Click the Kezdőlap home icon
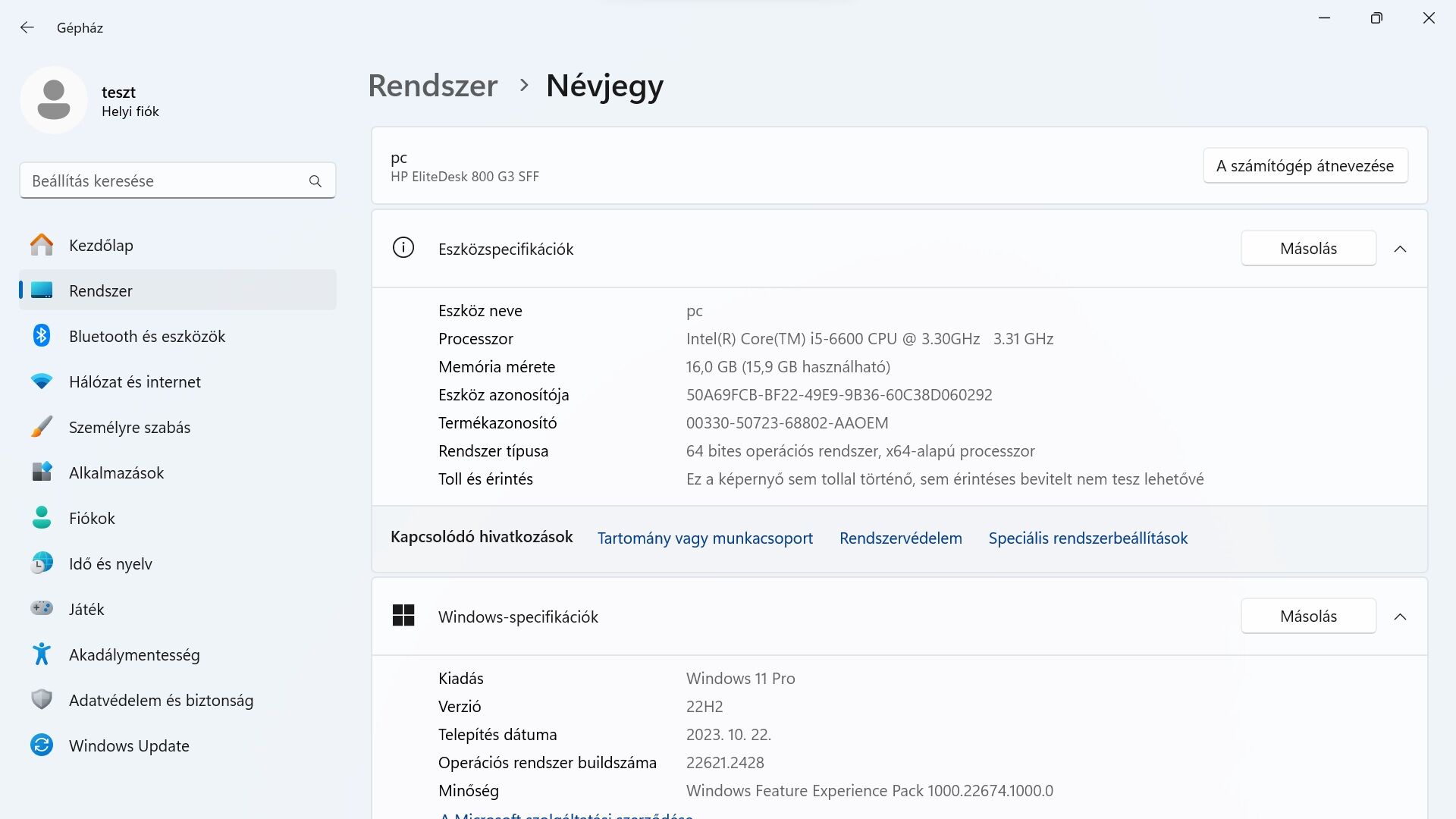This screenshot has height=819, width=1456. (42, 245)
